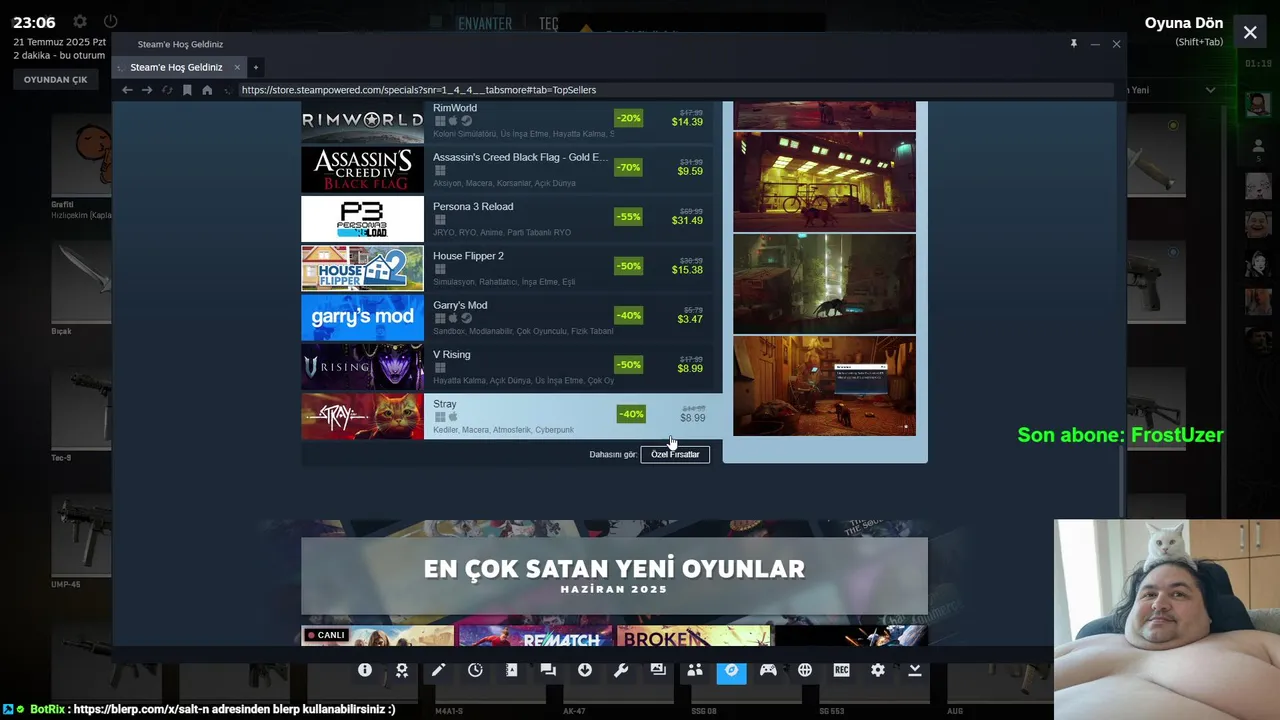This screenshot has height=720, width=1280.
Task: Open settings gear next to the clock
Action: pos(80,21)
